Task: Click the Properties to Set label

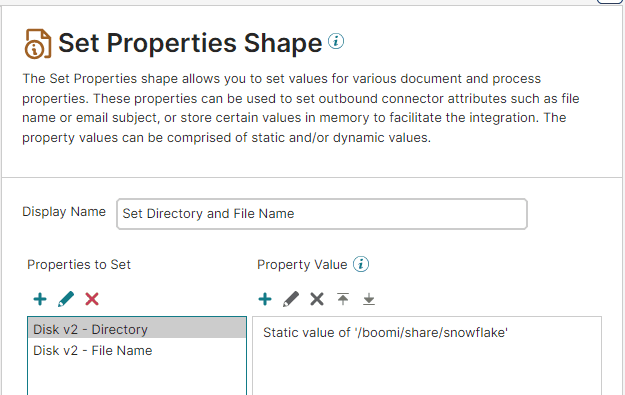Action: (x=79, y=265)
